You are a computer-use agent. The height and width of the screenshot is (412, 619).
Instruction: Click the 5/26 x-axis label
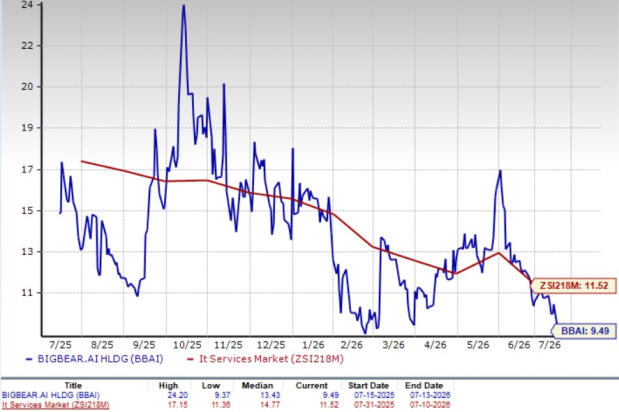point(478,345)
